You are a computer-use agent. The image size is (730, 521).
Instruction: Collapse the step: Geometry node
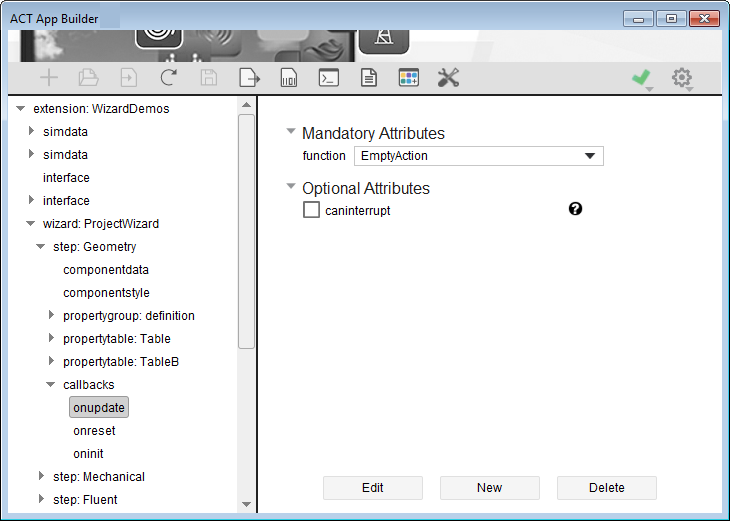41,247
